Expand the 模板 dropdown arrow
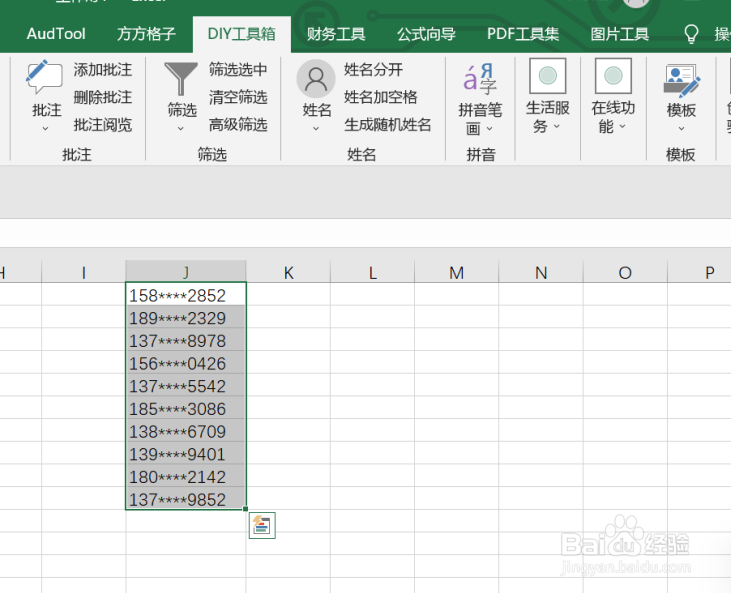 pos(681,129)
